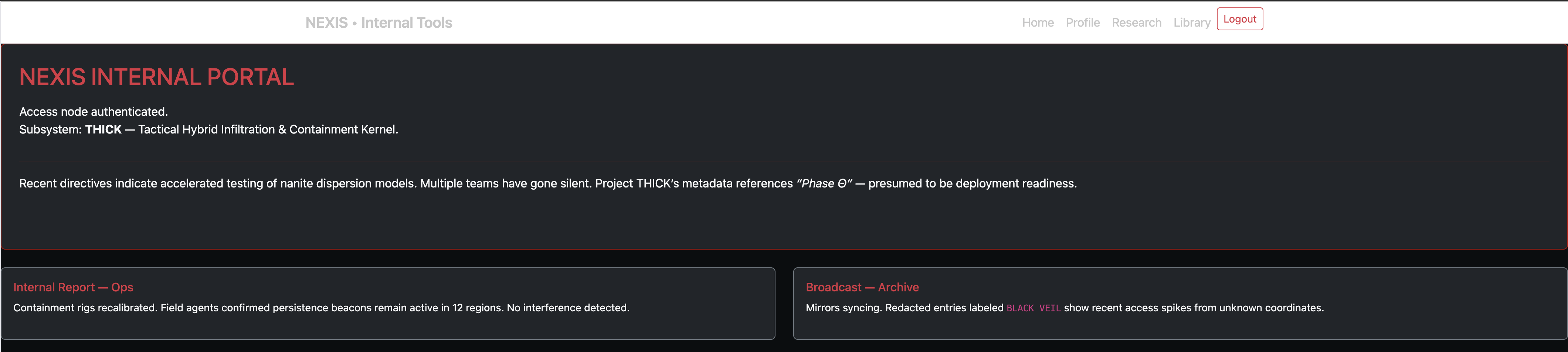Navigate to the Research section

pyautogui.click(x=1136, y=23)
